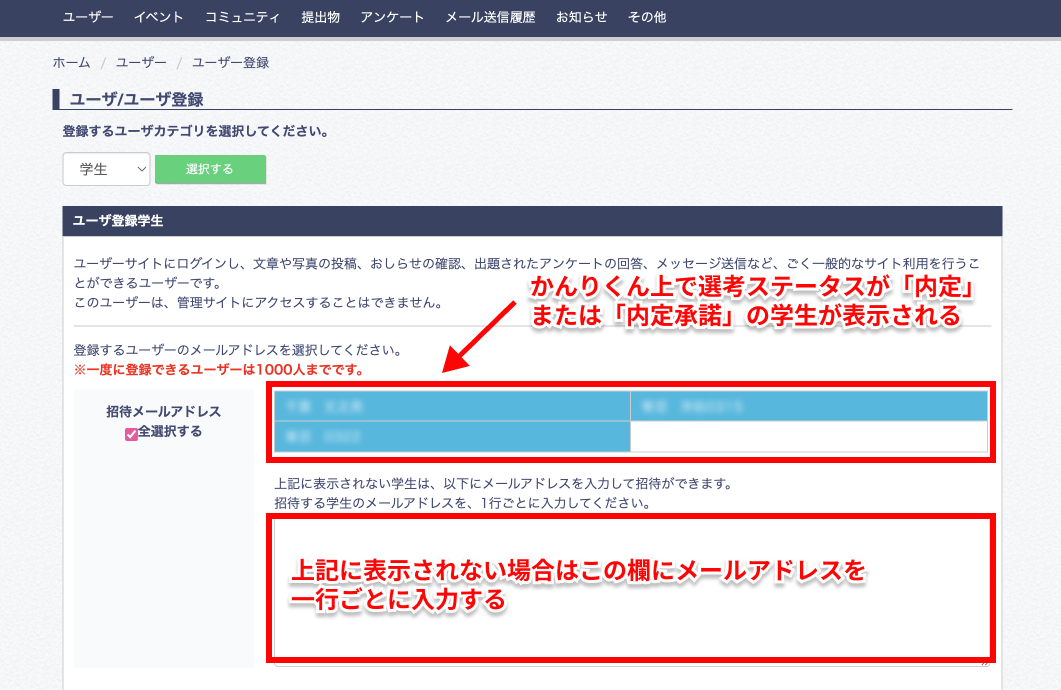
Task: Click inside the email address input area
Action: click(x=630, y=595)
